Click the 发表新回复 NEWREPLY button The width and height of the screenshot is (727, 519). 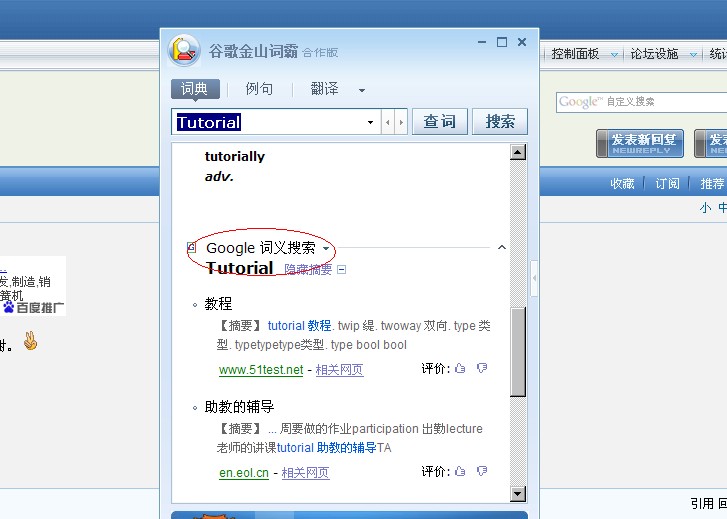[640, 143]
